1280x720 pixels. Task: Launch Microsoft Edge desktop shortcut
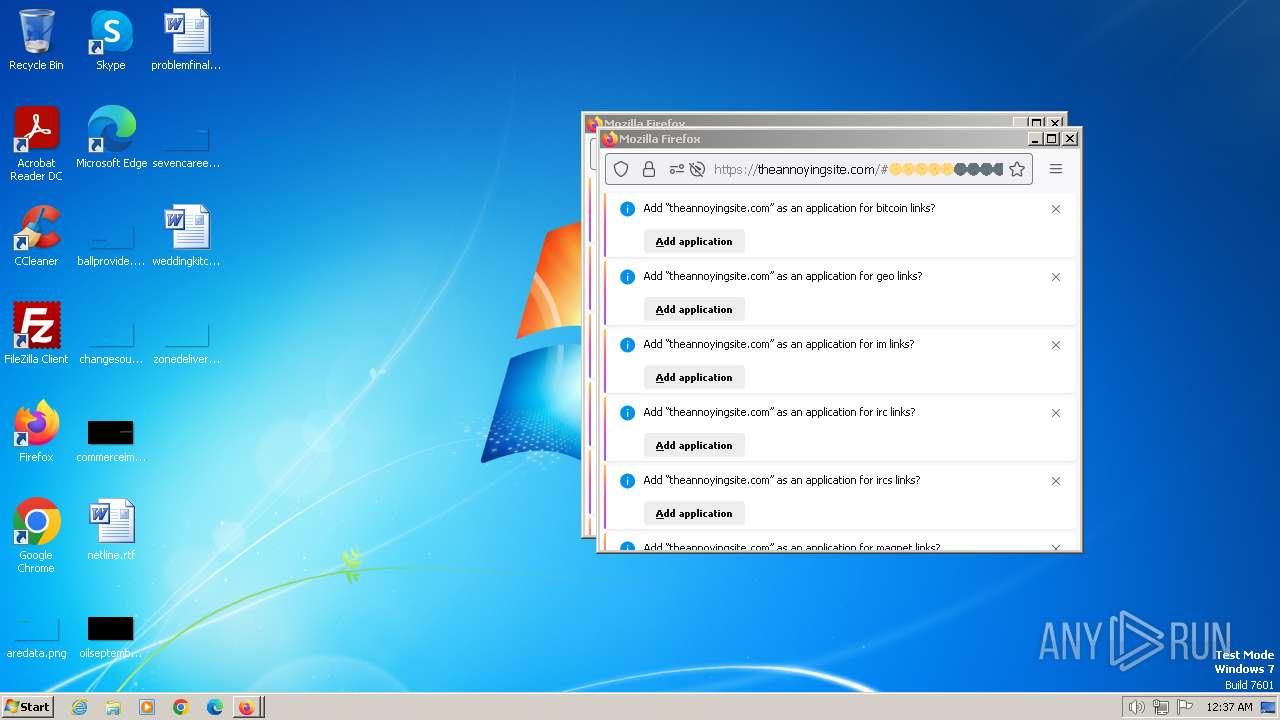pyautogui.click(x=111, y=138)
